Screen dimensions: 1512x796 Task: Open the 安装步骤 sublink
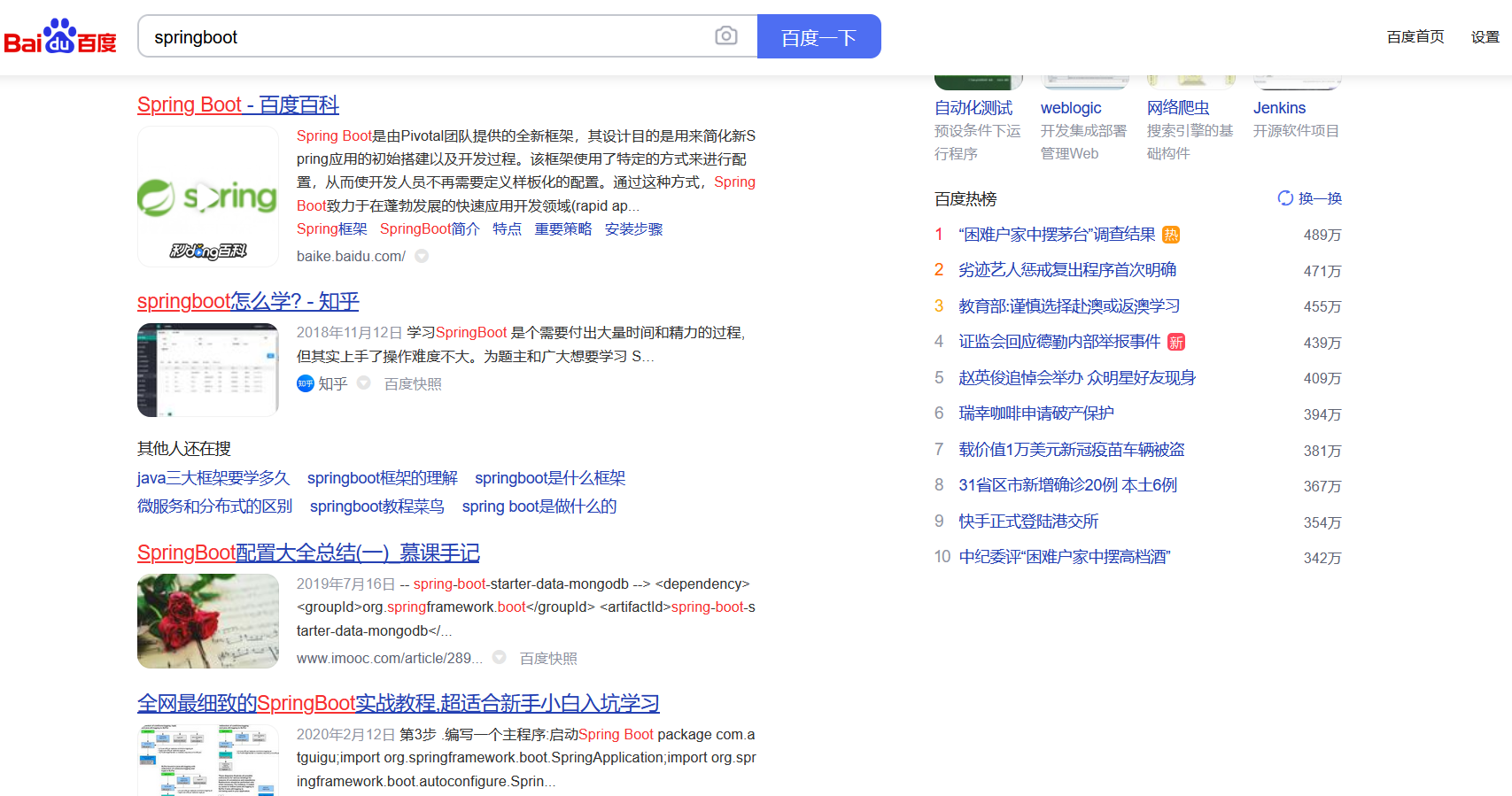click(634, 228)
